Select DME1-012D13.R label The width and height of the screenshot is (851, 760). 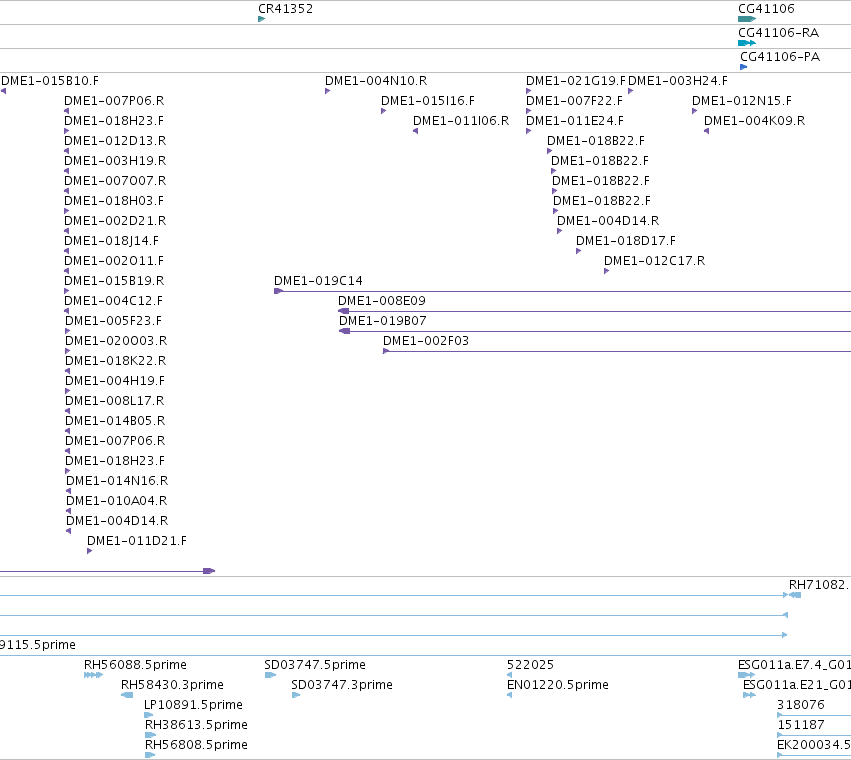115,141
